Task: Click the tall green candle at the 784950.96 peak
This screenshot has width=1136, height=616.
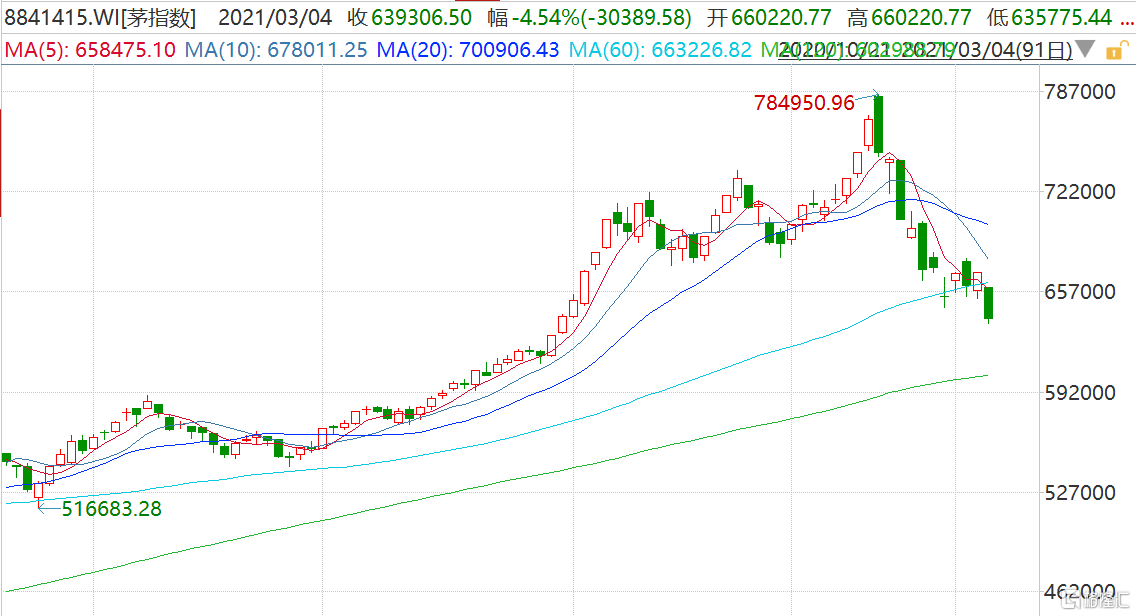Action: (878, 124)
